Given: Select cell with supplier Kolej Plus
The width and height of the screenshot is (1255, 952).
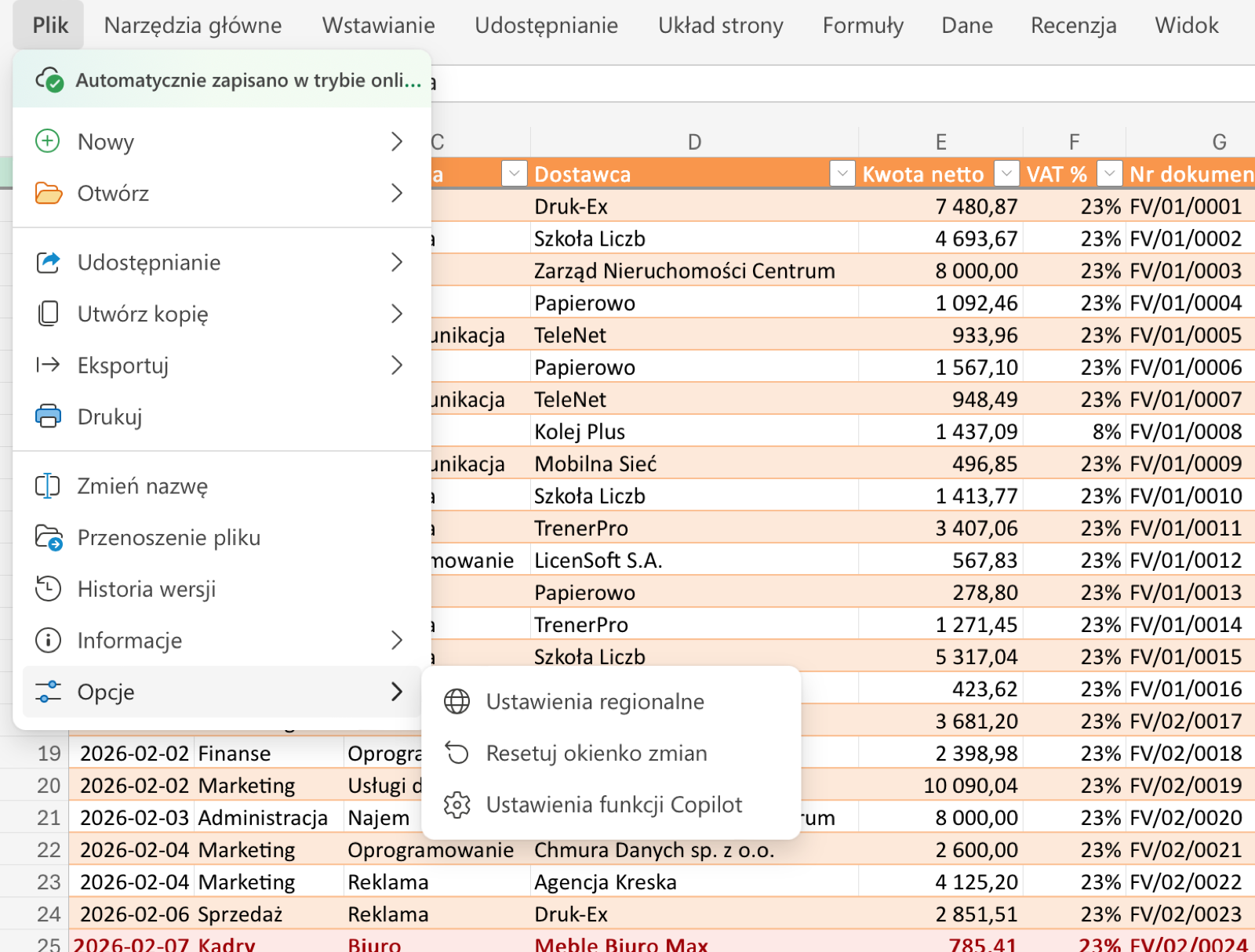Looking at the screenshot, I should 694,431.
